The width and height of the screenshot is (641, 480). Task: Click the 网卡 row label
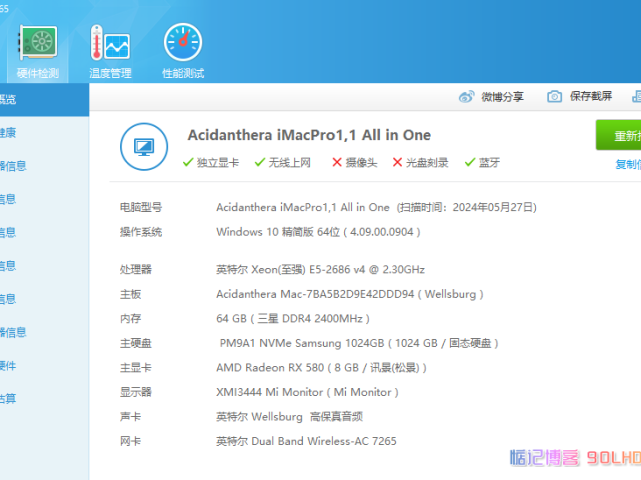coord(130,441)
